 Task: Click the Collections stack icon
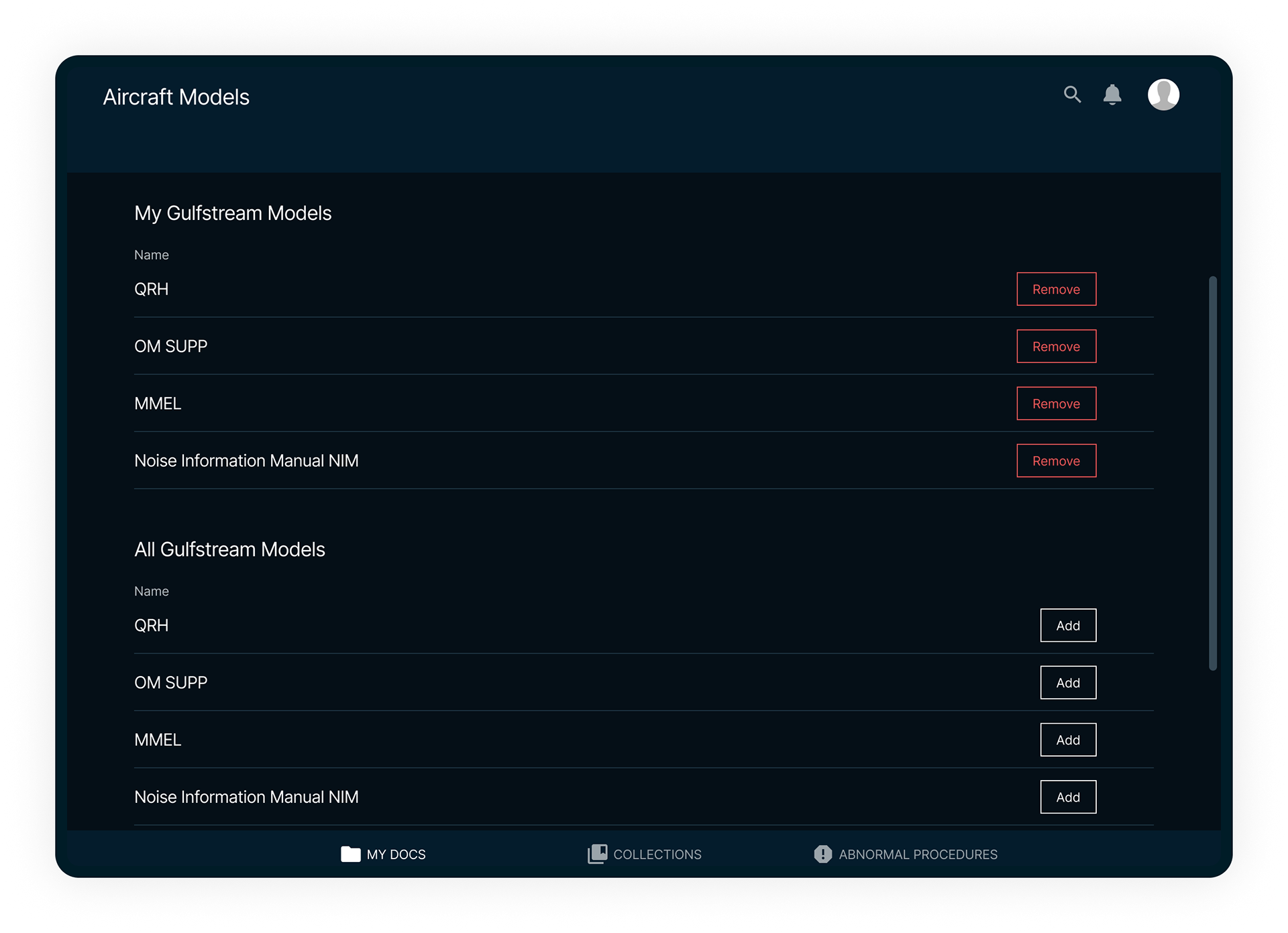(x=597, y=854)
